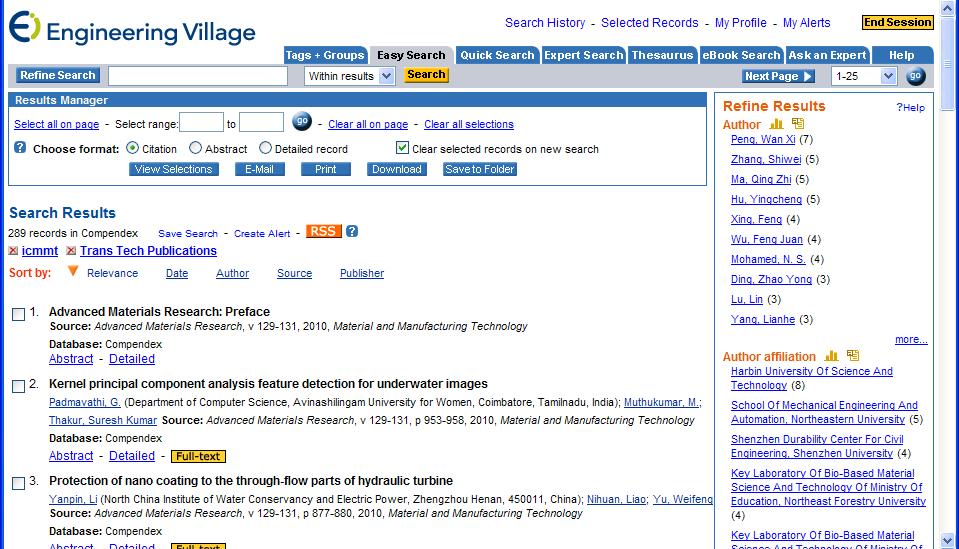Sort results by Publisher

[x=362, y=273]
